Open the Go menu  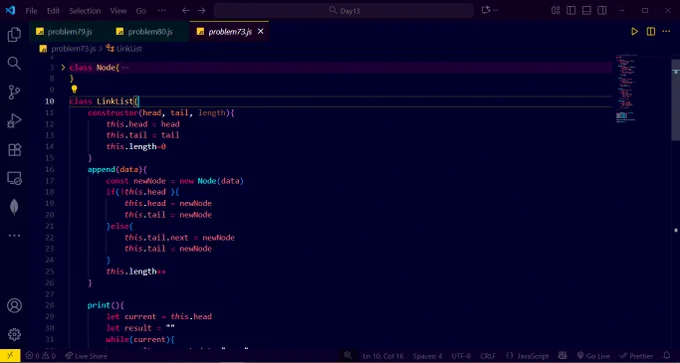point(141,10)
